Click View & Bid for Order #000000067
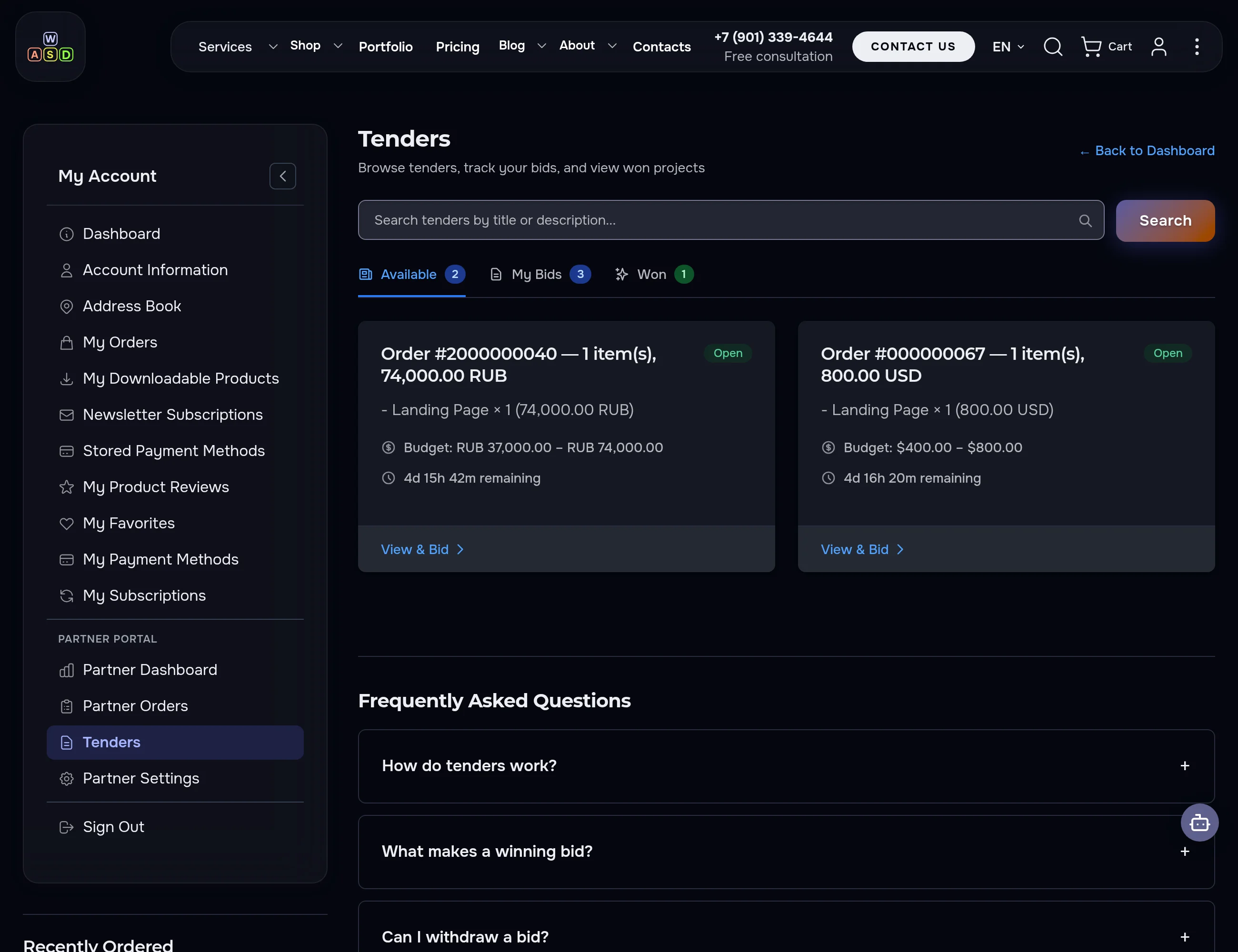Viewport: 1238px width, 952px height. 862,549
